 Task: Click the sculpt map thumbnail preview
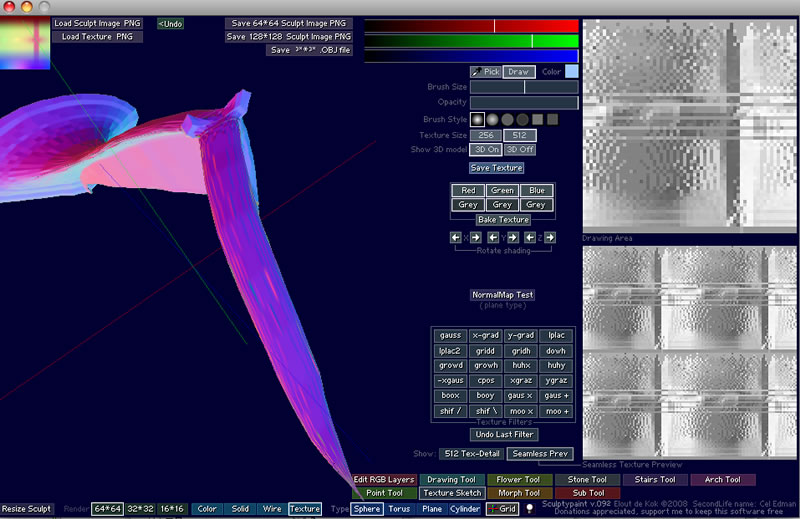point(25,43)
